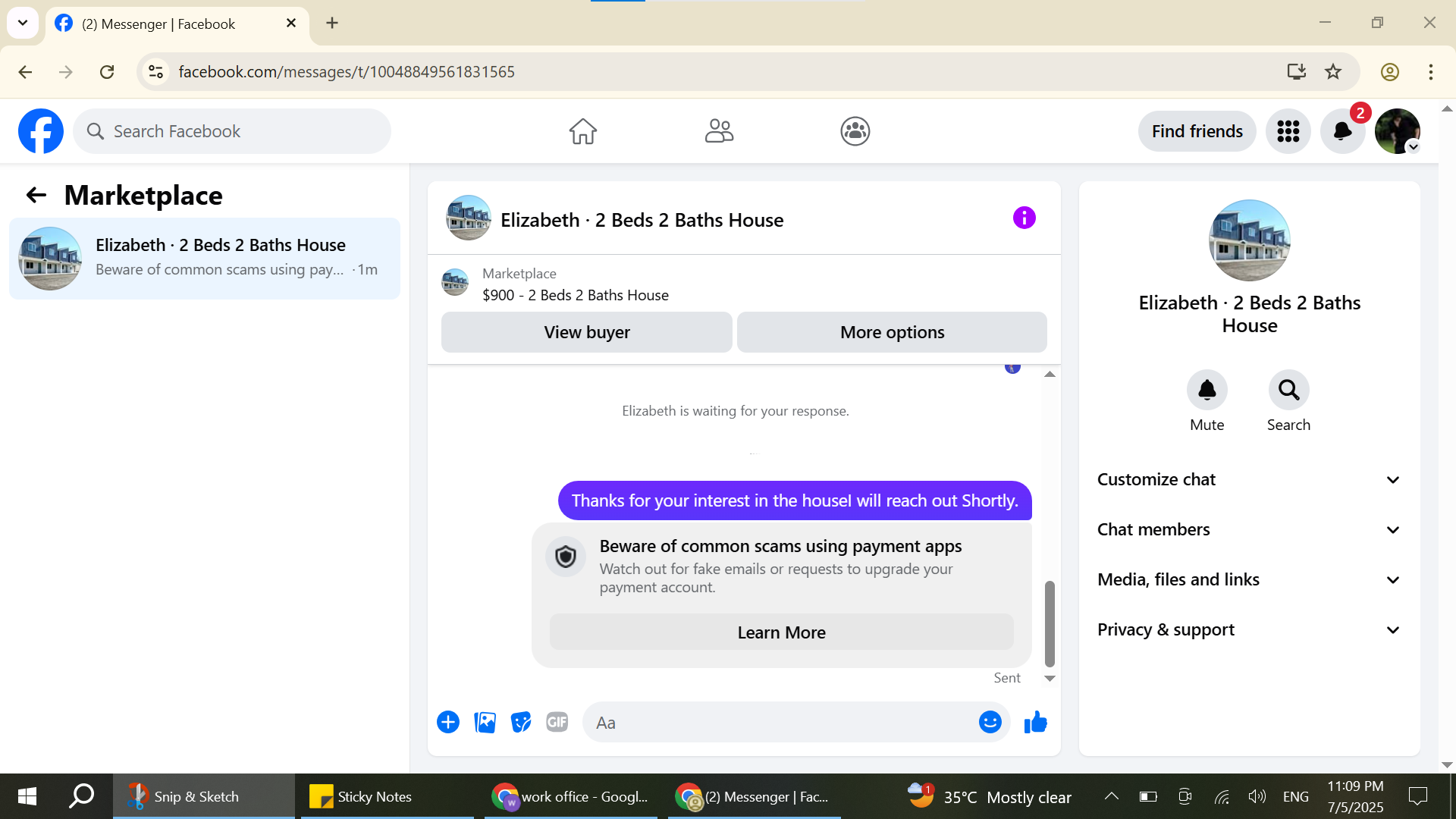Search within the conversation

(x=1288, y=391)
